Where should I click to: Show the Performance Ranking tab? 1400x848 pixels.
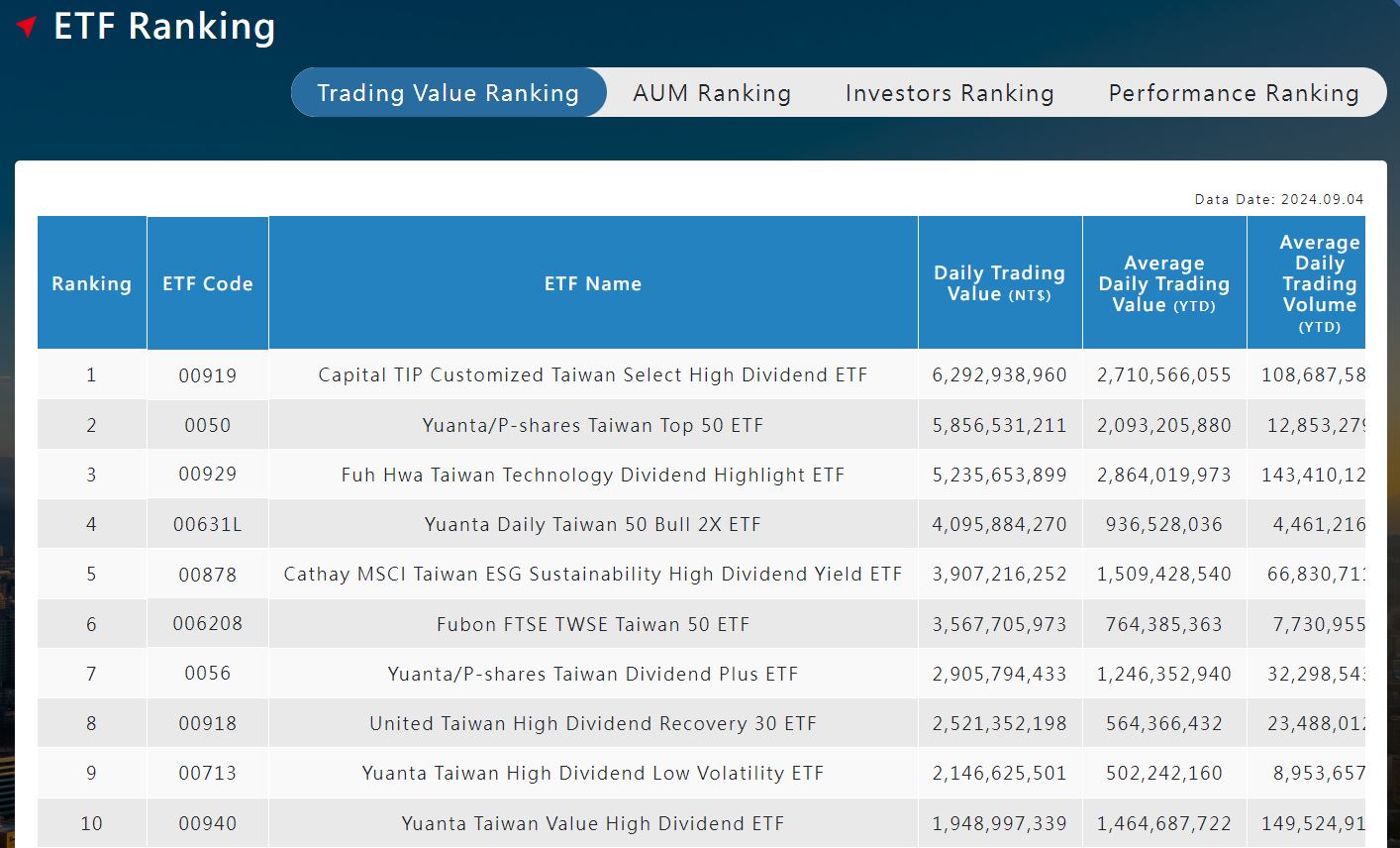click(x=1233, y=93)
